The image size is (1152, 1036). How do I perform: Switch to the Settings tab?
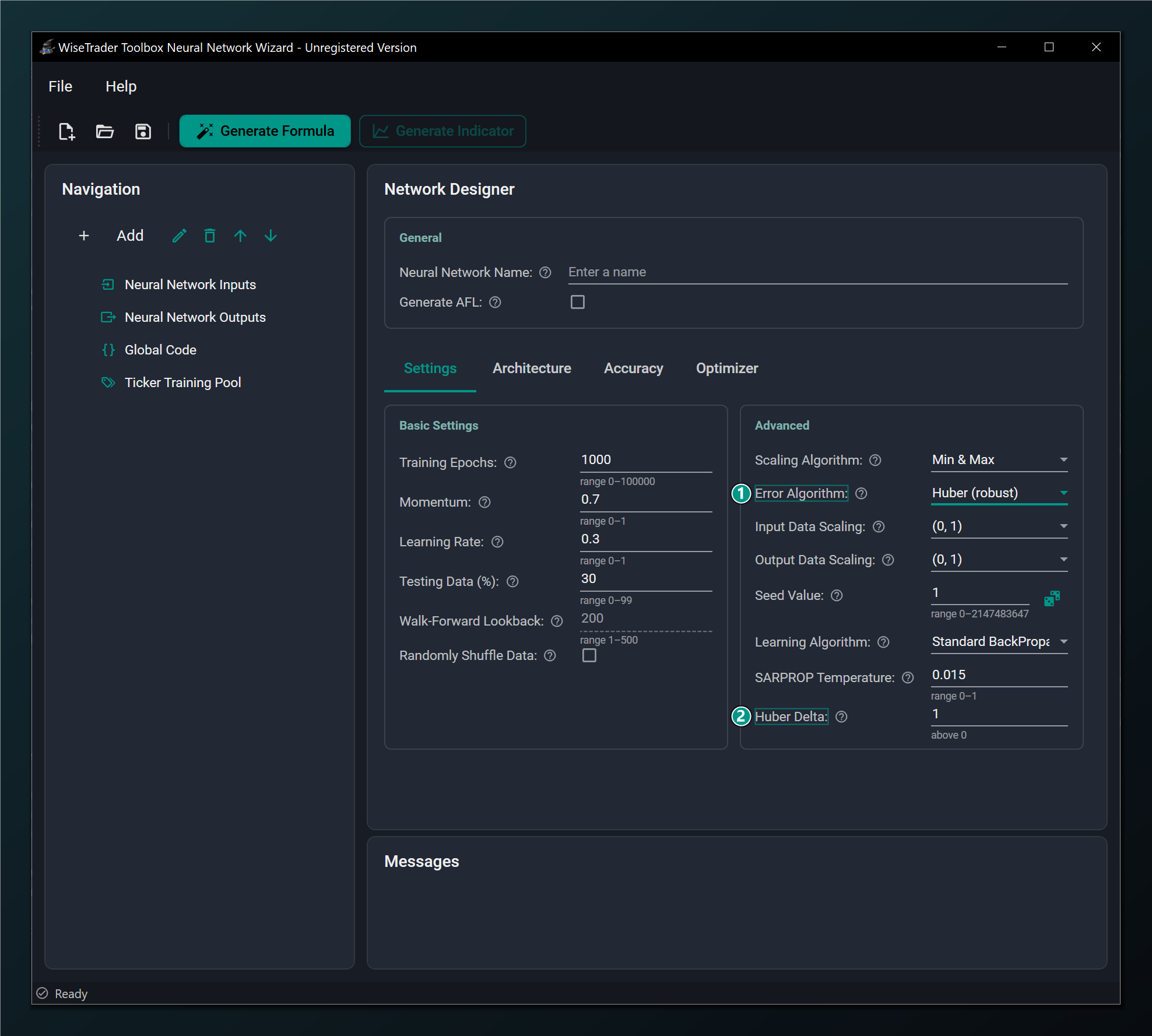(430, 368)
